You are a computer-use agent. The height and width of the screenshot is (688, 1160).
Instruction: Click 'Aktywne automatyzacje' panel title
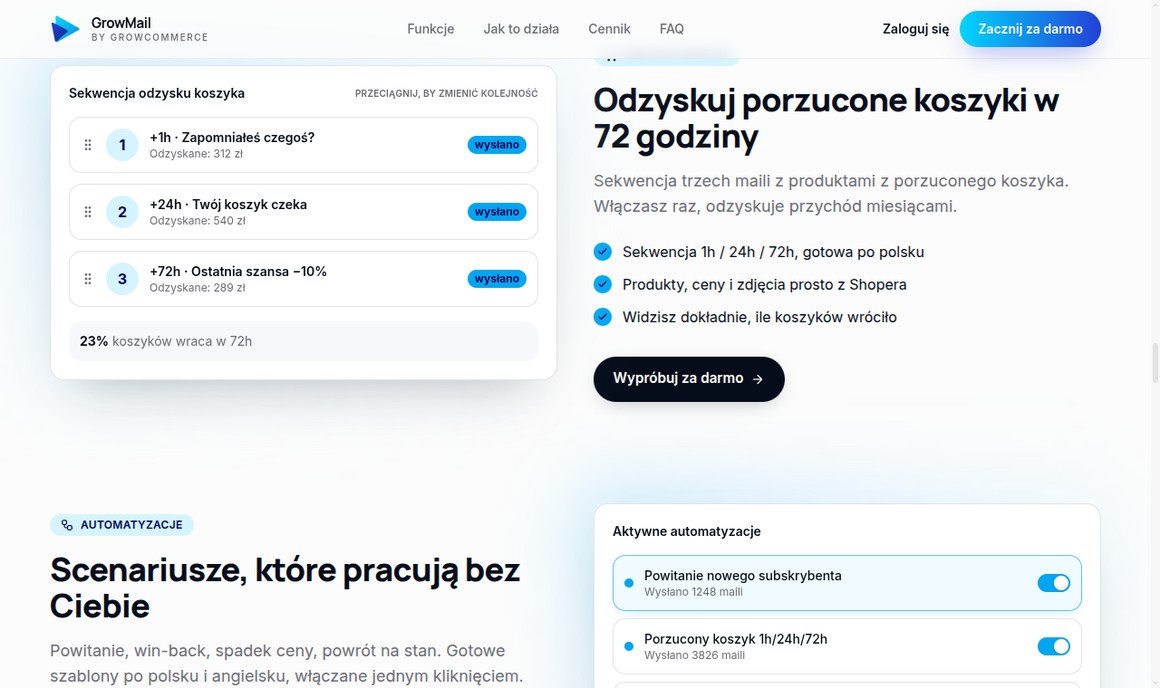[x=687, y=531]
